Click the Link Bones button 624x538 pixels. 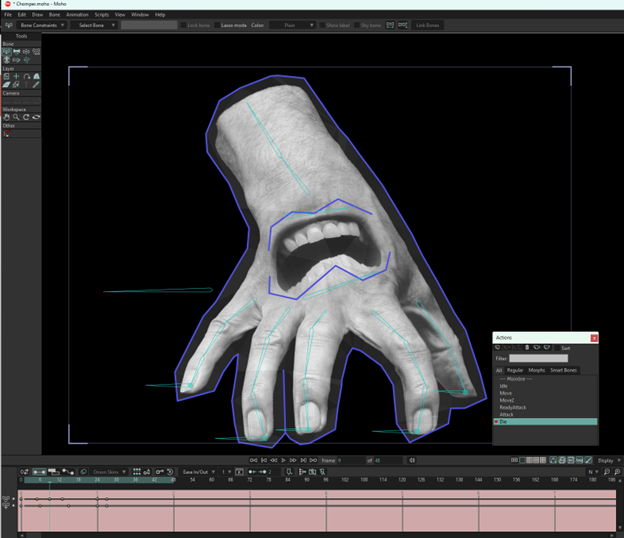427,25
